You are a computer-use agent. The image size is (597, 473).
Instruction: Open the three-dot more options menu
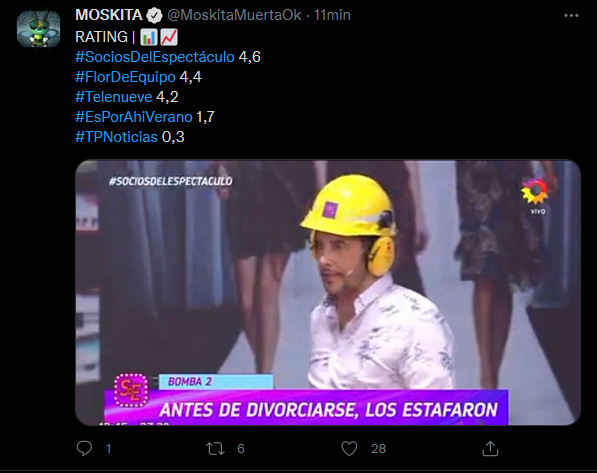571,15
